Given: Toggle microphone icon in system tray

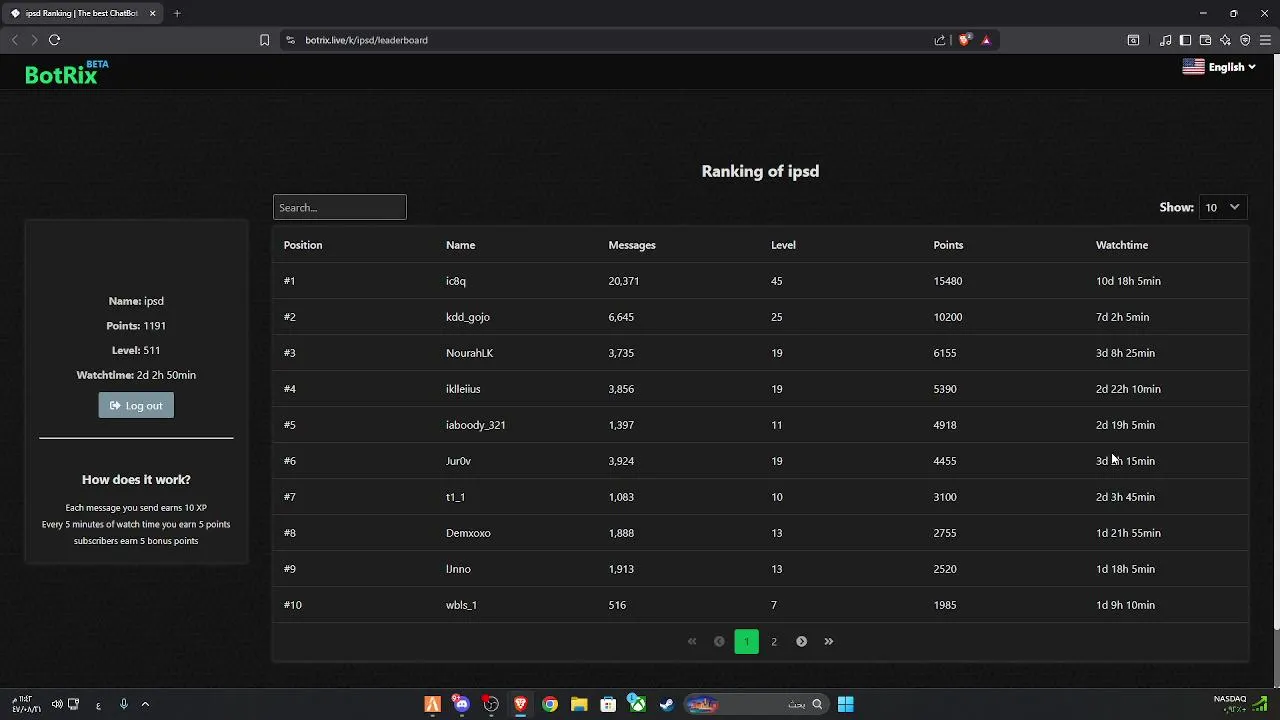Looking at the screenshot, I should (124, 704).
